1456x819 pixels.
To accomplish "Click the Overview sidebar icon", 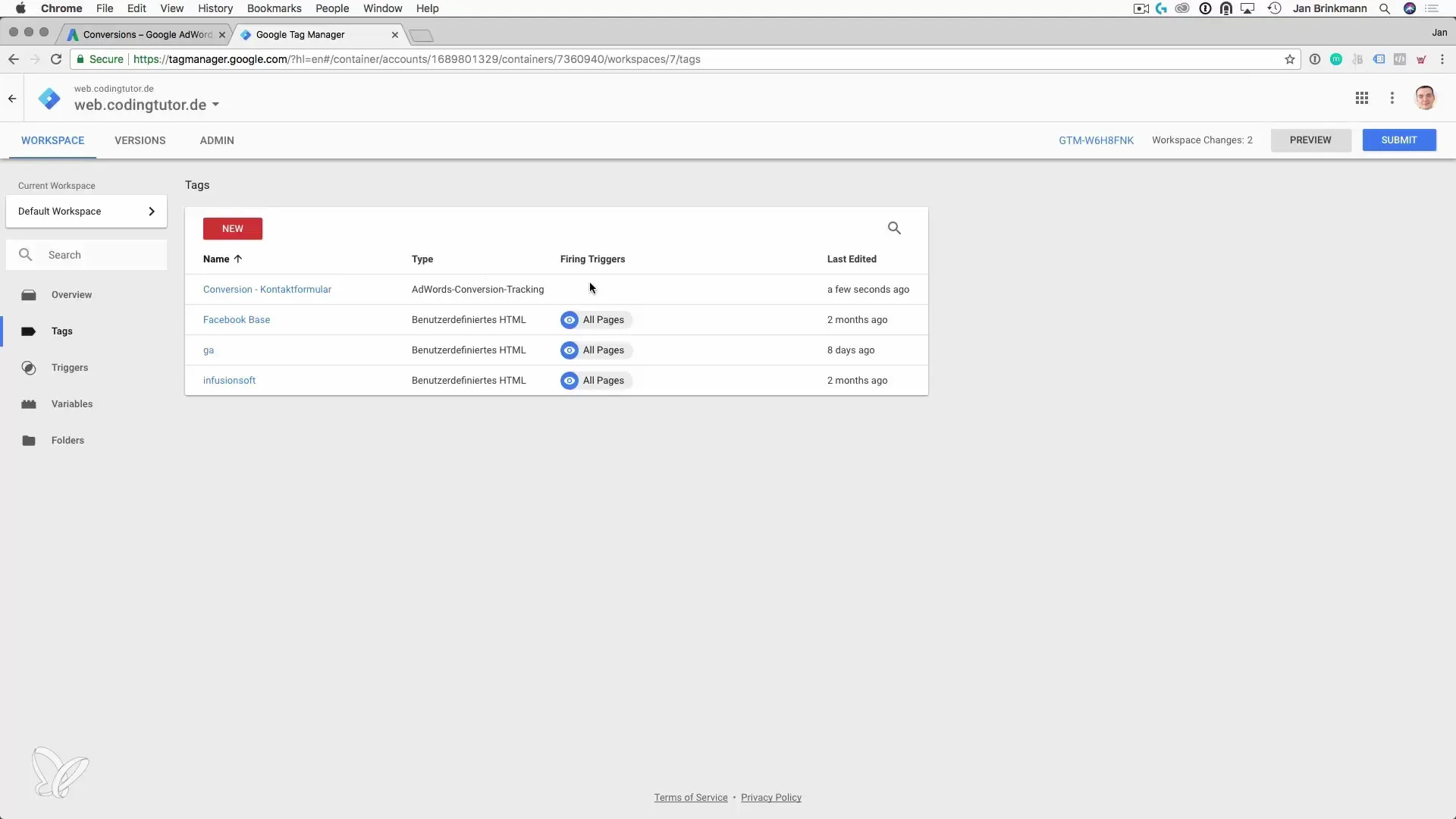I will coord(29,295).
